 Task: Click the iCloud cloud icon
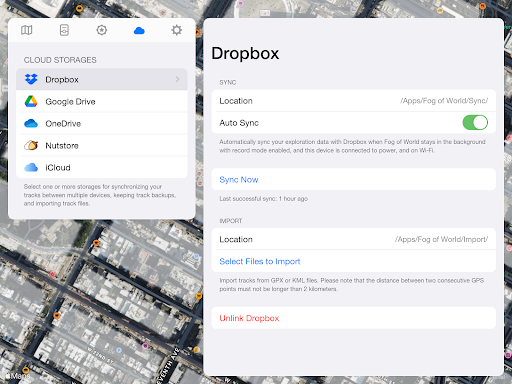pyautogui.click(x=31, y=167)
